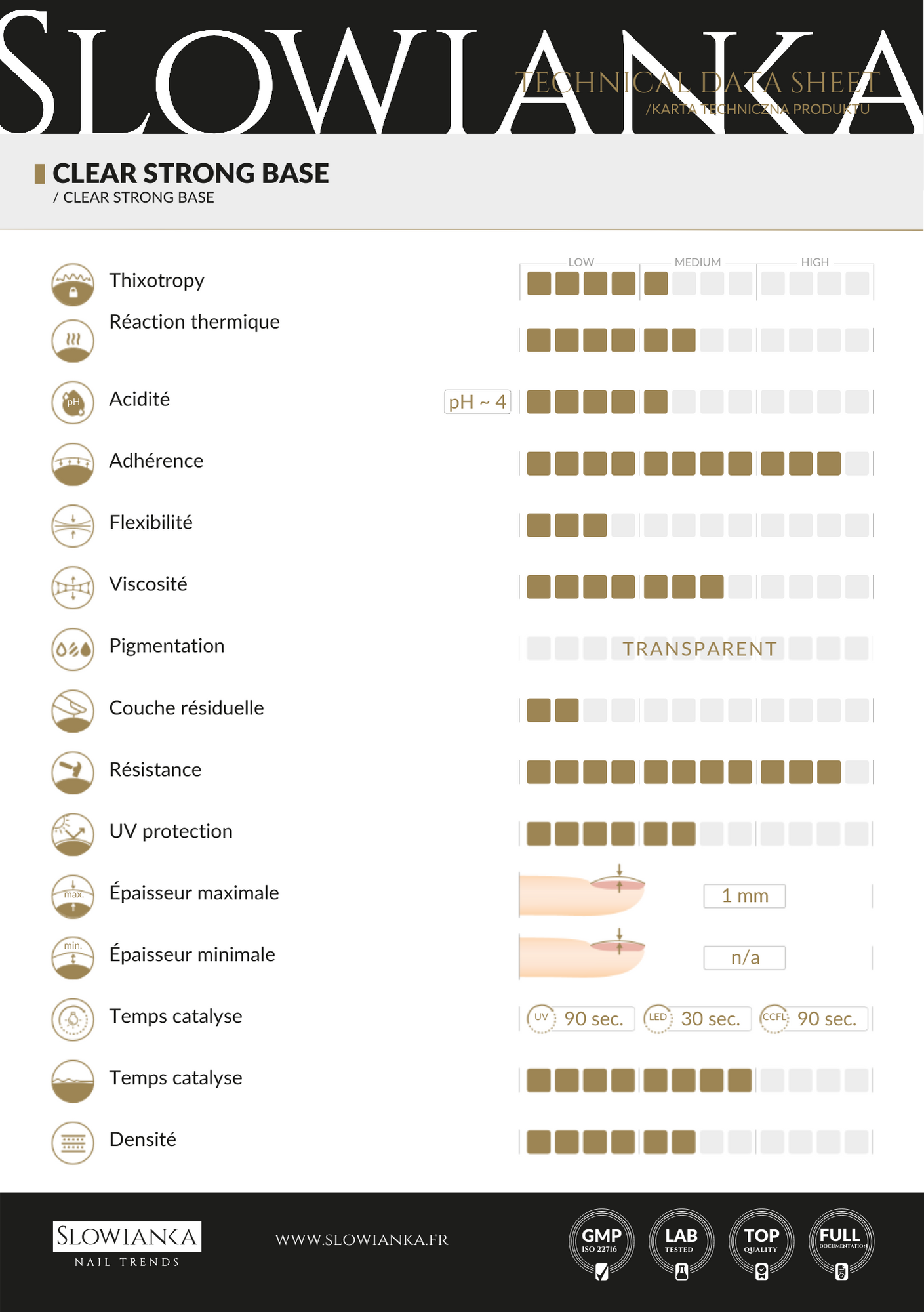Viewport: 924px width, 1312px height.
Task: Open the www.slowianka.fr website link
Action: 361,1240
